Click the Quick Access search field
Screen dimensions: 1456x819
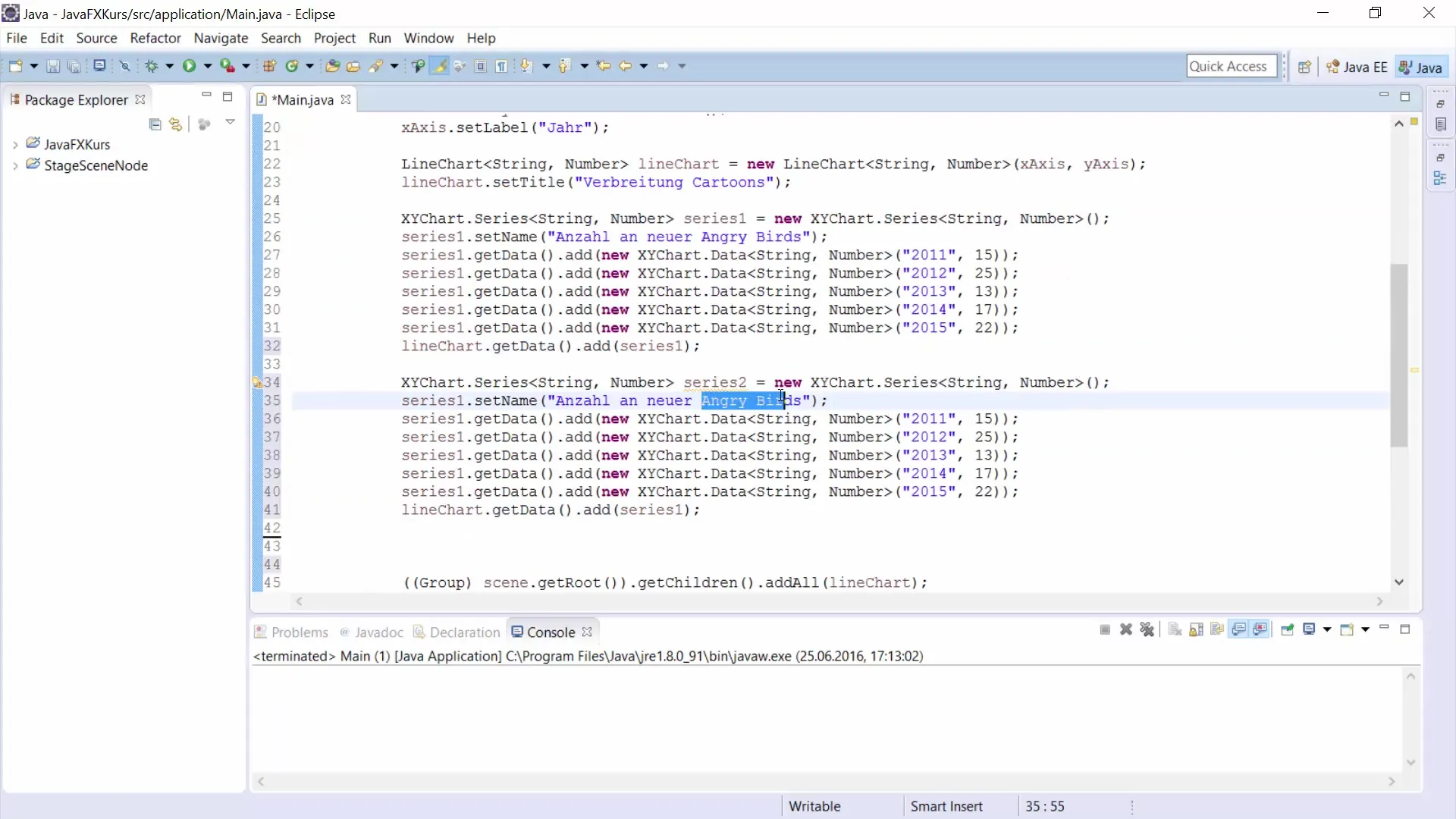click(x=1232, y=67)
